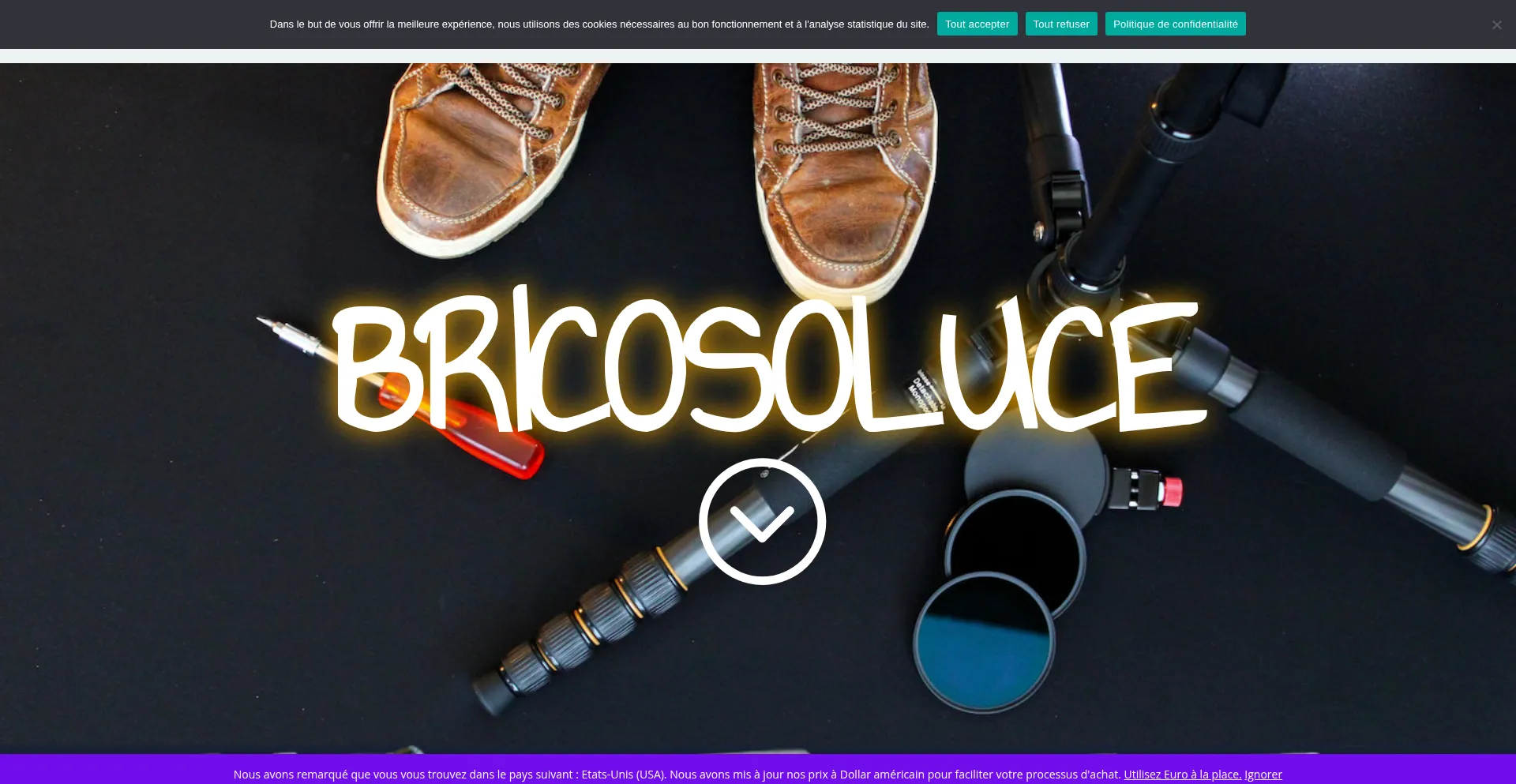Click the screwdriver's metal tip
The image size is (1516, 784).
(x=272, y=325)
